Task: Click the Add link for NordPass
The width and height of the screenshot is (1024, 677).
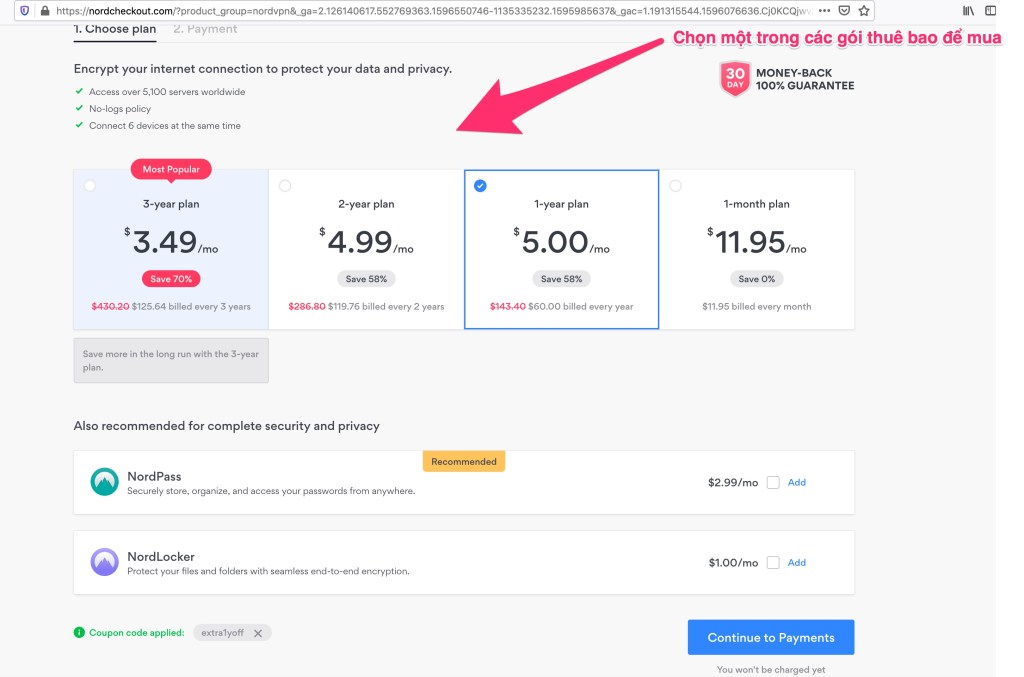Action: [x=797, y=482]
